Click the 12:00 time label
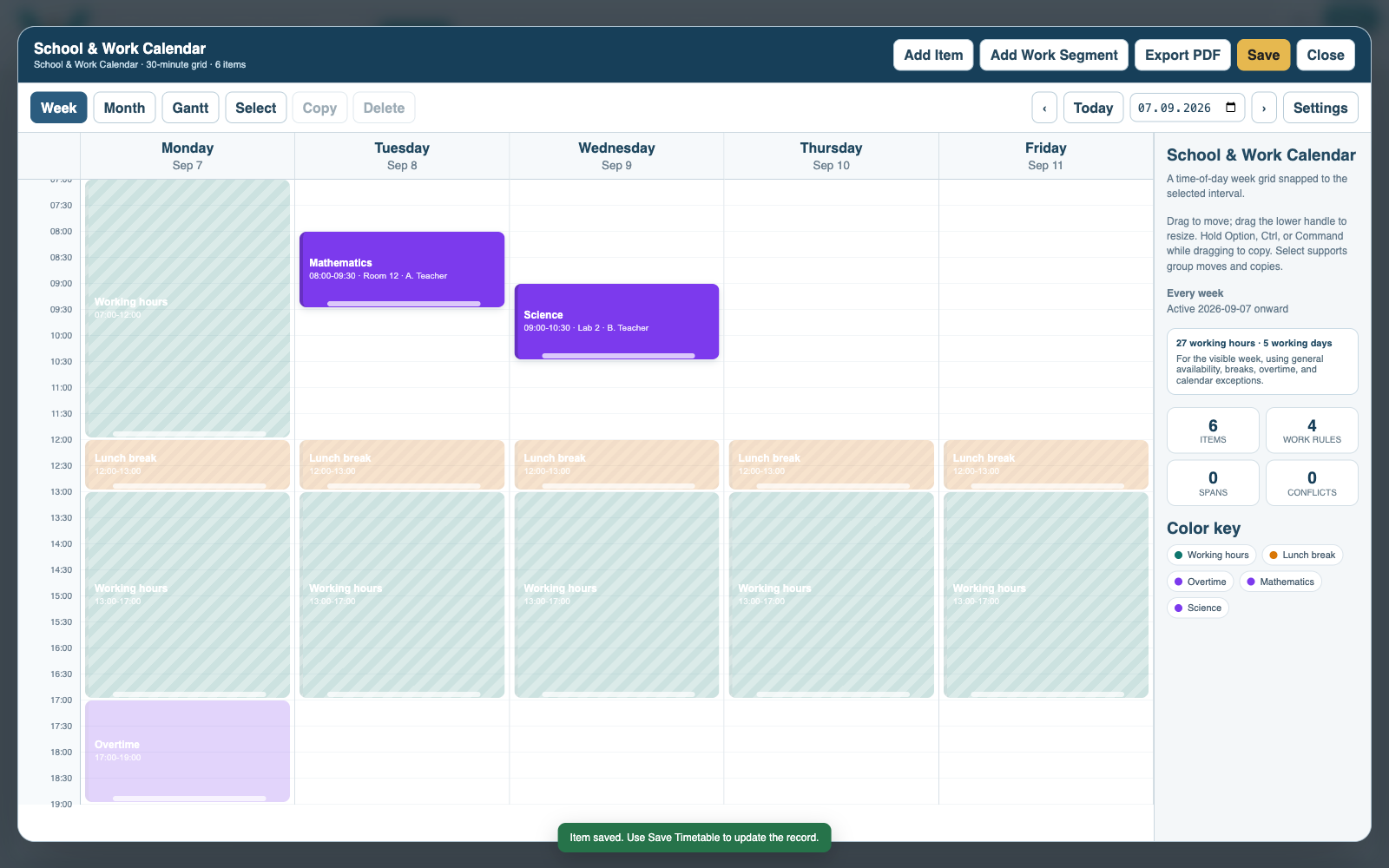The height and width of the screenshot is (868, 1389). (x=61, y=440)
